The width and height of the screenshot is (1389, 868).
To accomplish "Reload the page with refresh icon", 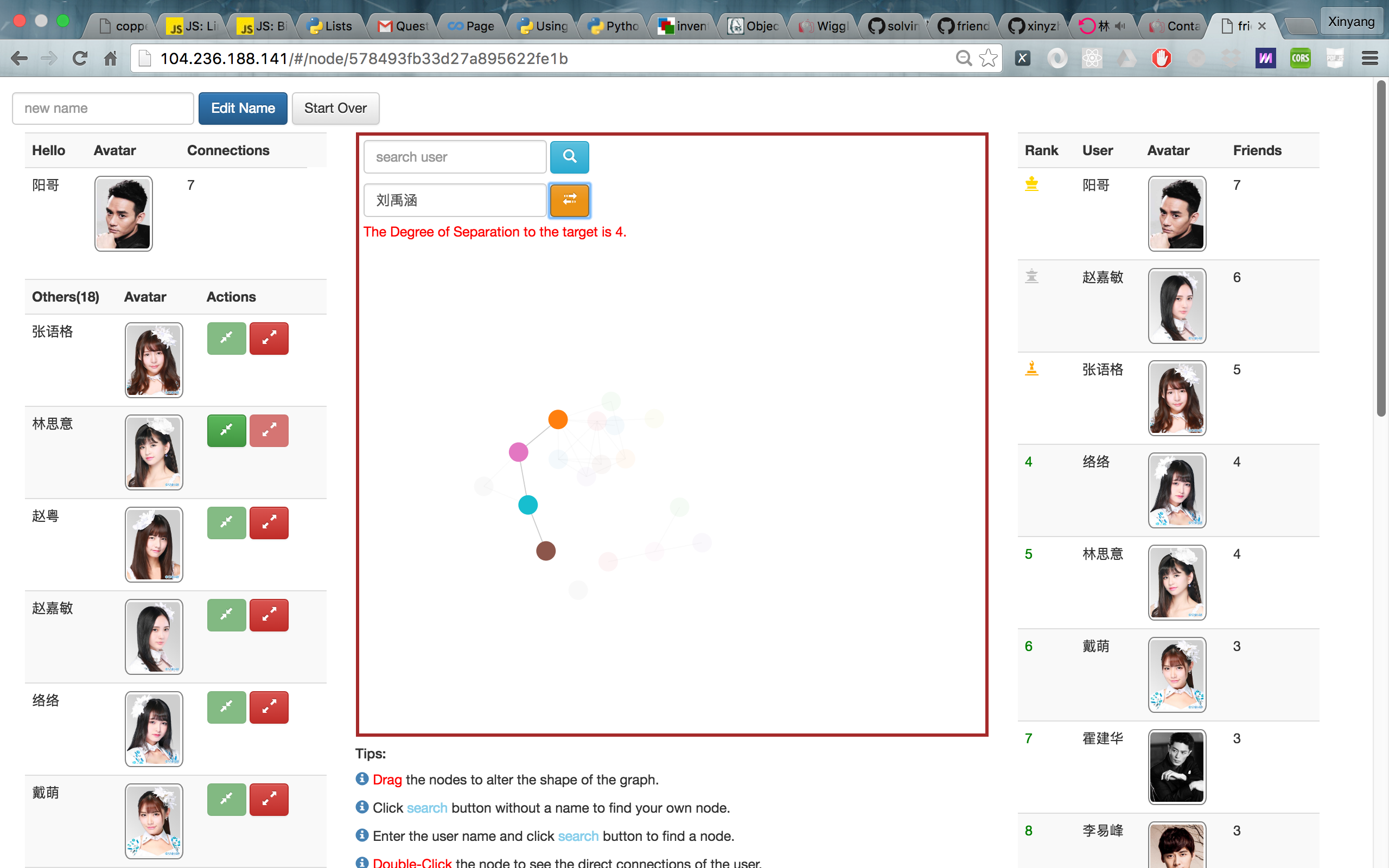I will (80, 59).
